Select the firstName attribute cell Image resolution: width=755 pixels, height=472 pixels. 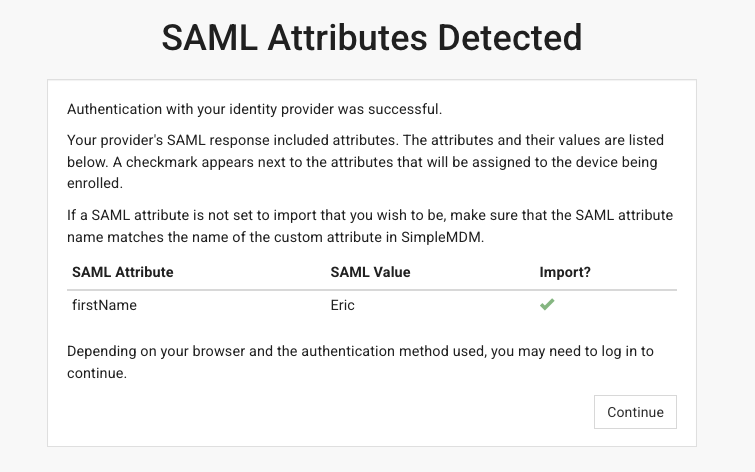pyautogui.click(x=104, y=305)
